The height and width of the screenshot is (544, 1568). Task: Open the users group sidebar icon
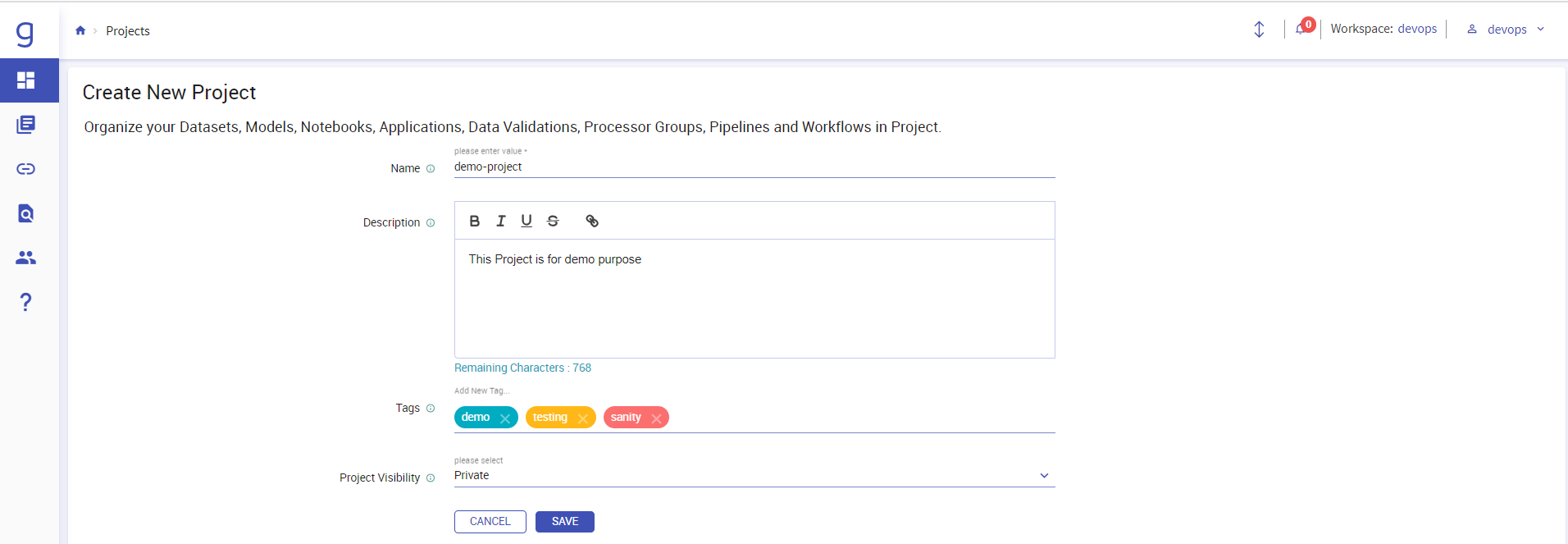coord(26,258)
